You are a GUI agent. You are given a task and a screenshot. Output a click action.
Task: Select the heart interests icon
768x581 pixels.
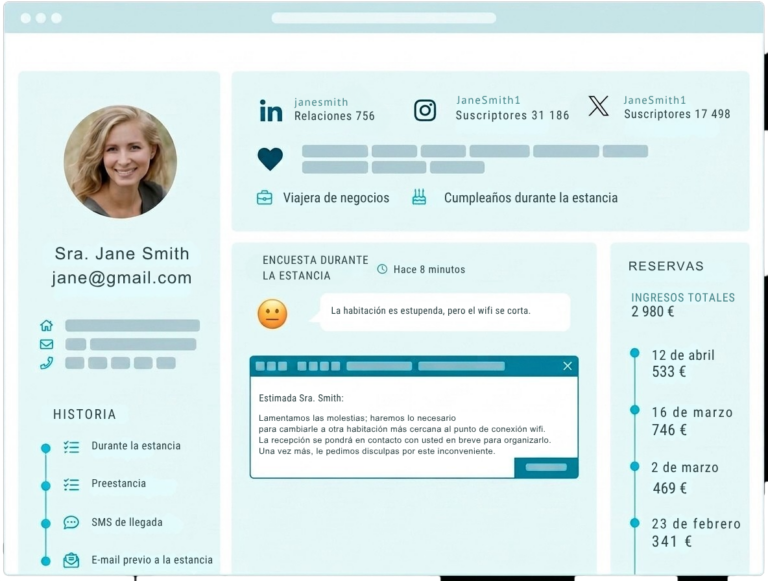270,159
